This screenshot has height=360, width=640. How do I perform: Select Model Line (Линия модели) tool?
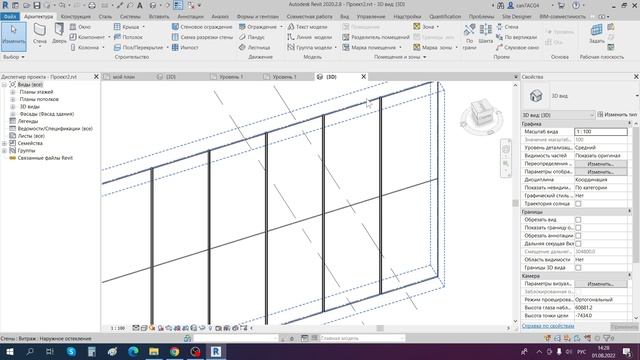point(309,37)
